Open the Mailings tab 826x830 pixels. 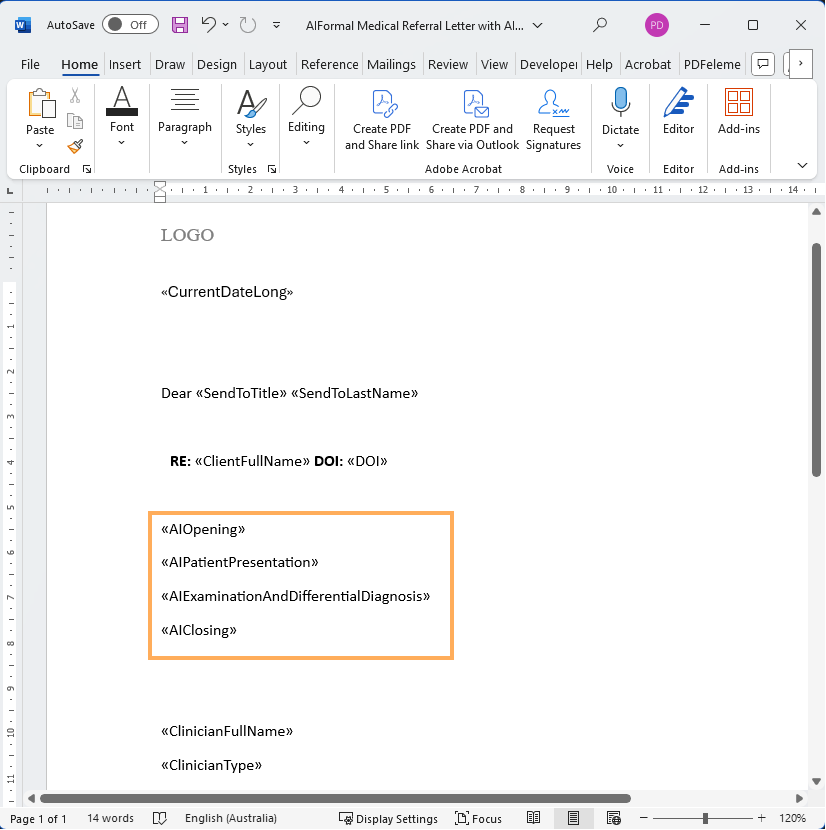(391, 64)
